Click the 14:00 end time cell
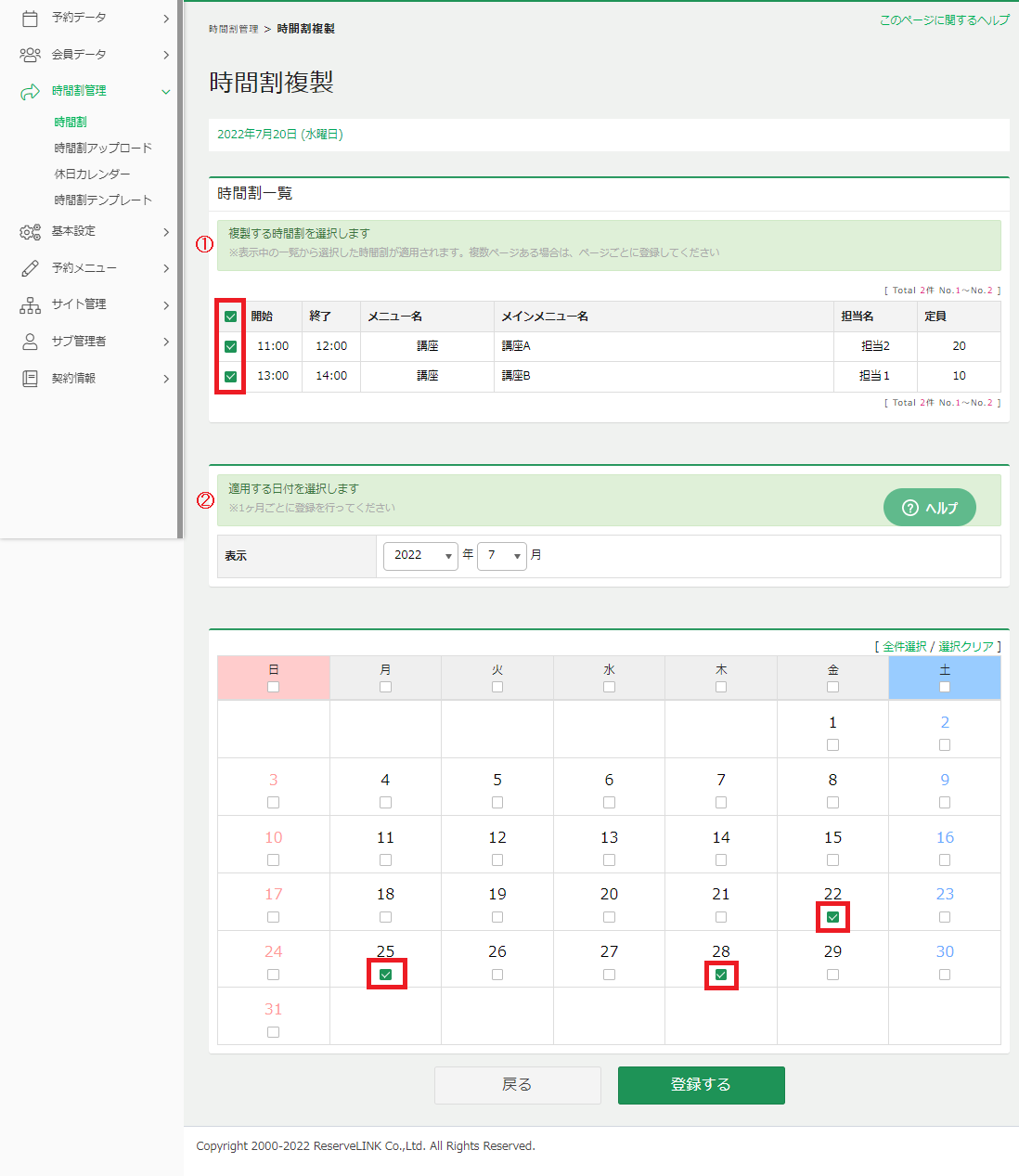Image resolution: width=1019 pixels, height=1176 pixels. (x=331, y=376)
